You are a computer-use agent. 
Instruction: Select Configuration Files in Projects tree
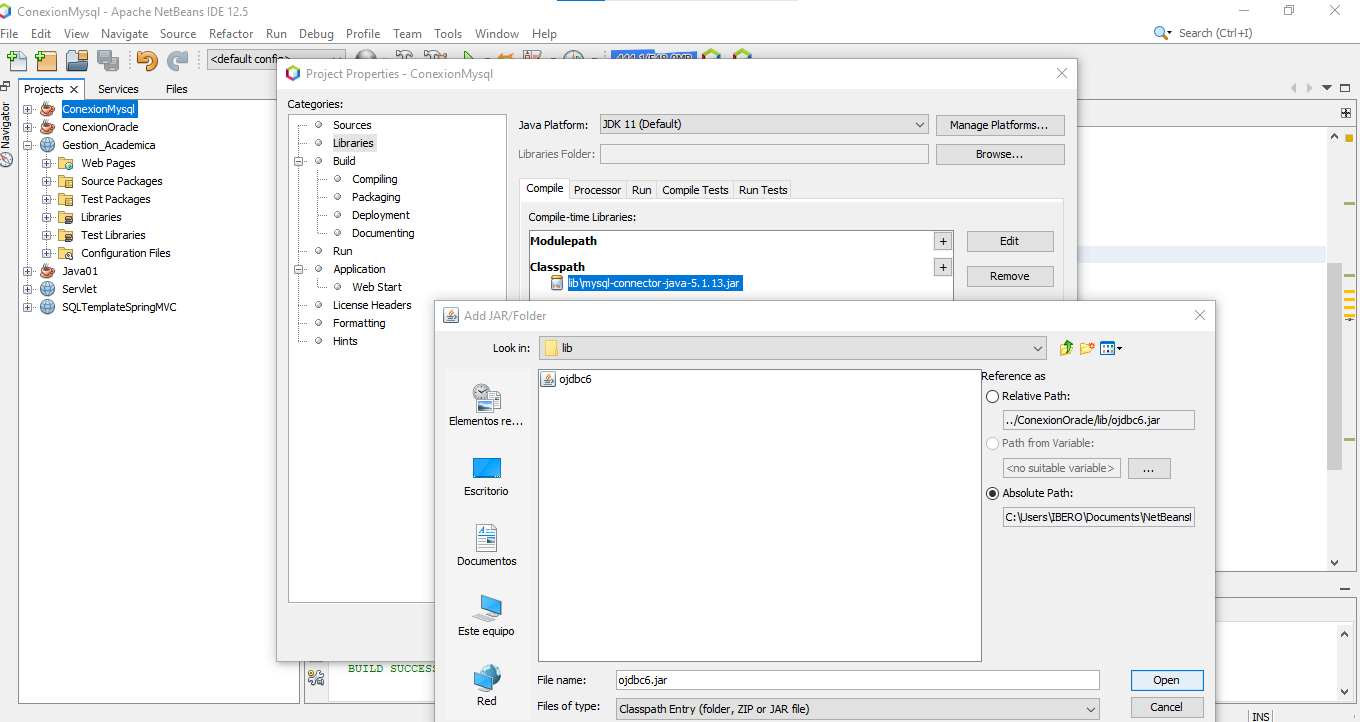126,253
